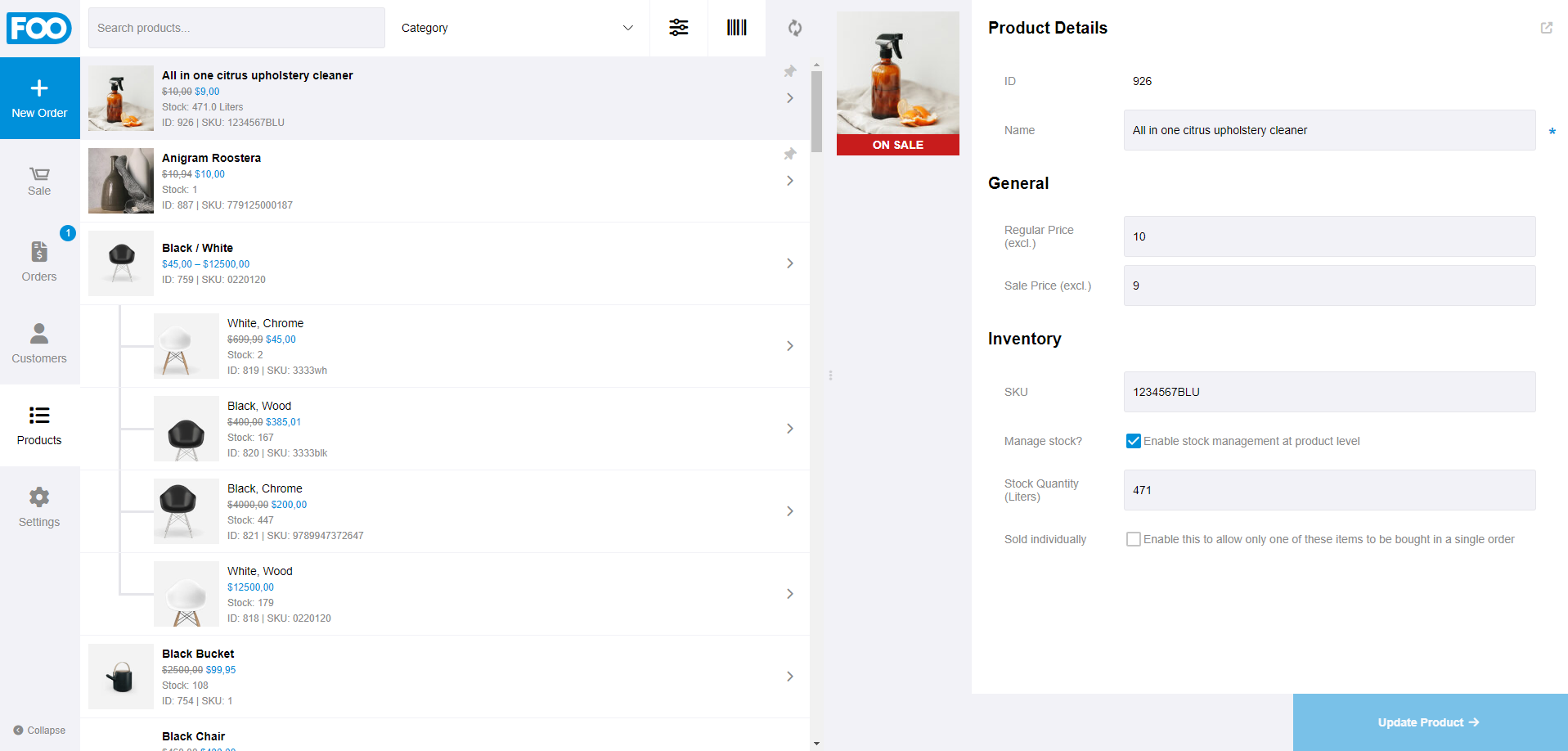The width and height of the screenshot is (1568, 751).
Task: Select Black Bucket thumbnail
Action: pos(121,677)
